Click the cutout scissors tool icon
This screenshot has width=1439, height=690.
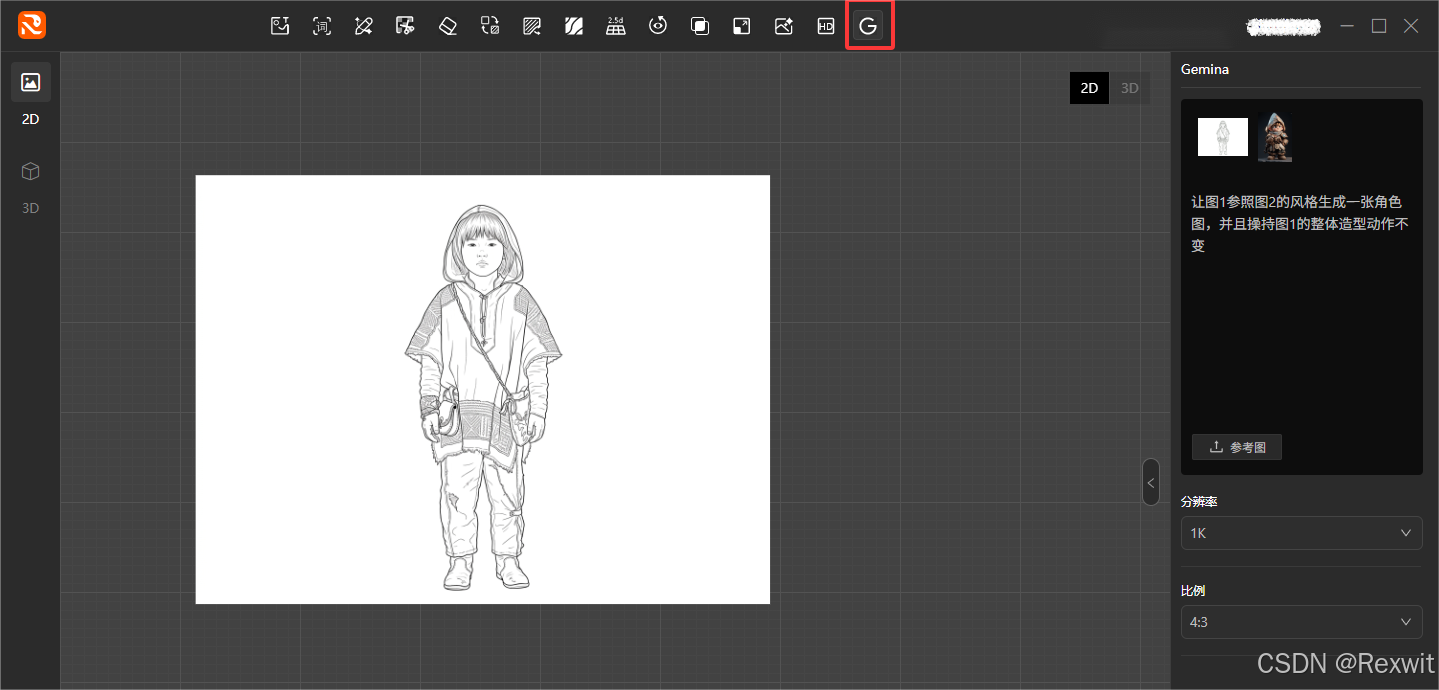coord(405,26)
